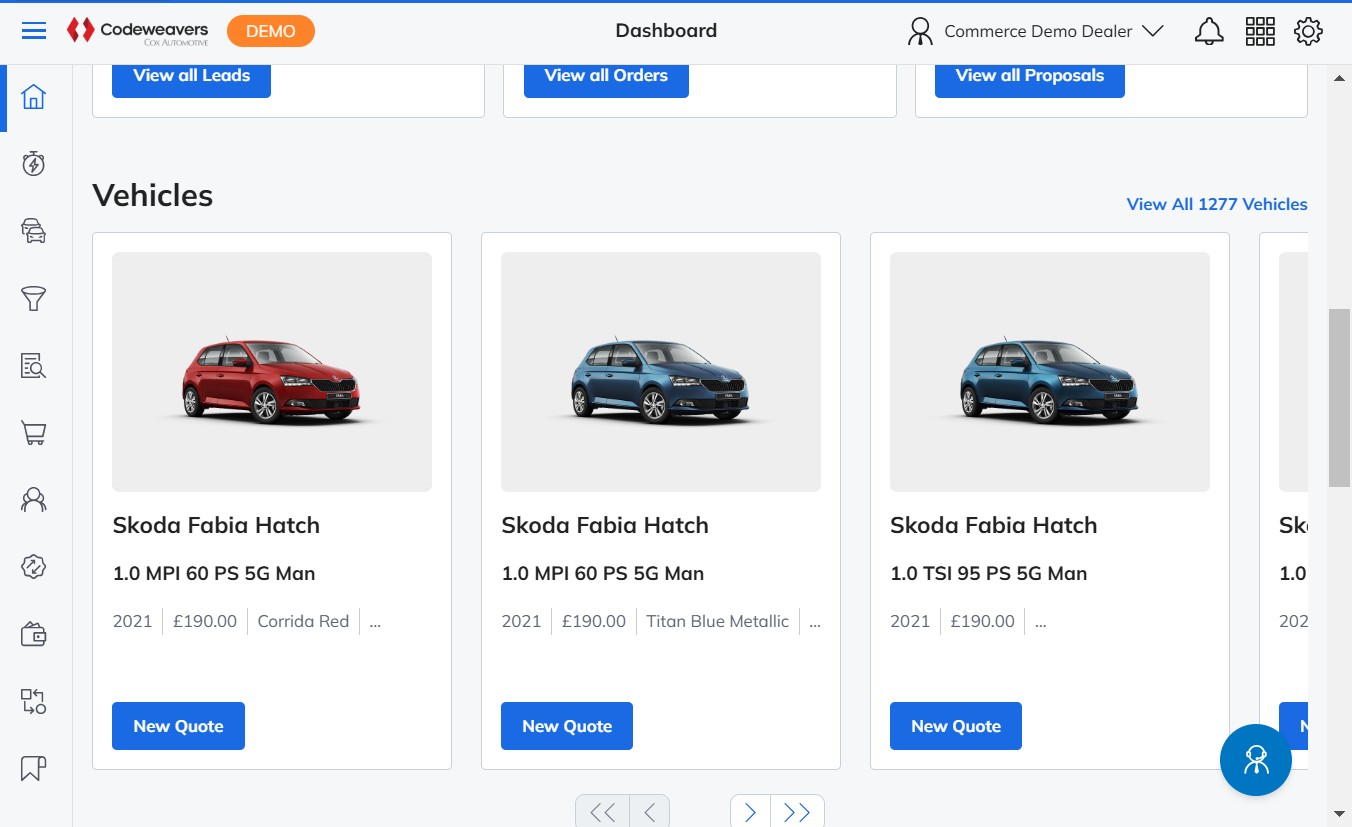
Task: Click the user profile icon
Action: click(919, 31)
